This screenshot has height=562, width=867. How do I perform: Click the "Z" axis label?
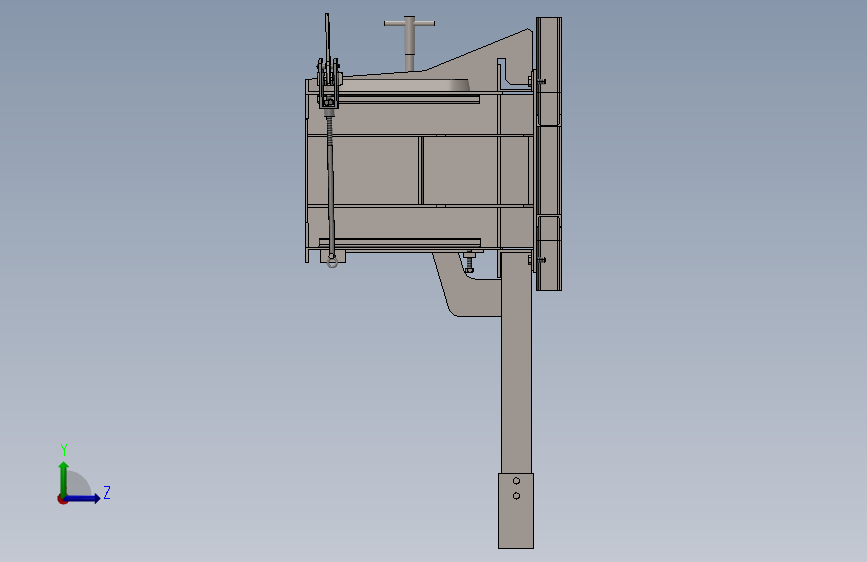point(107,492)
